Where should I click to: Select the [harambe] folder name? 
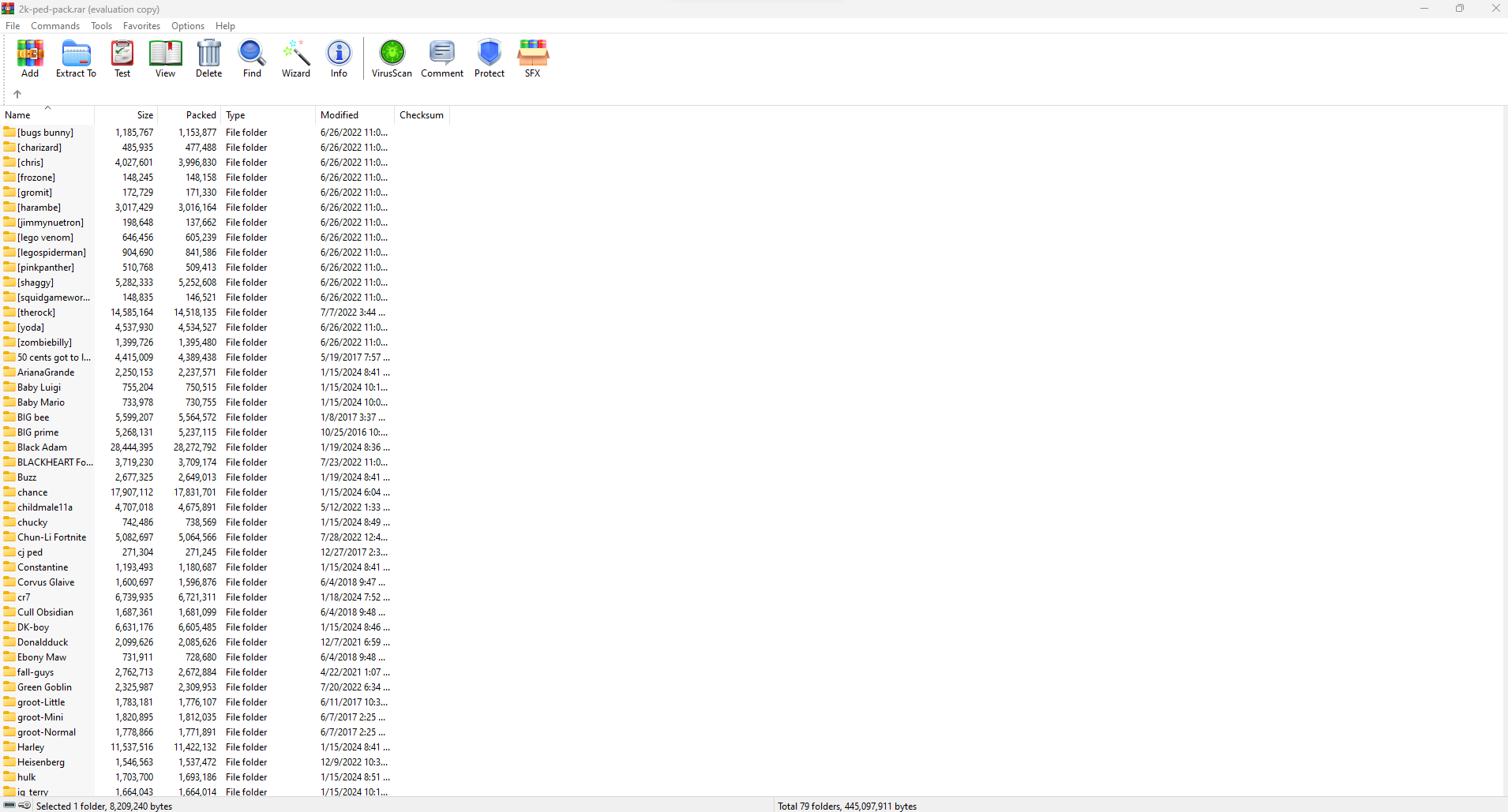[39, 208]
